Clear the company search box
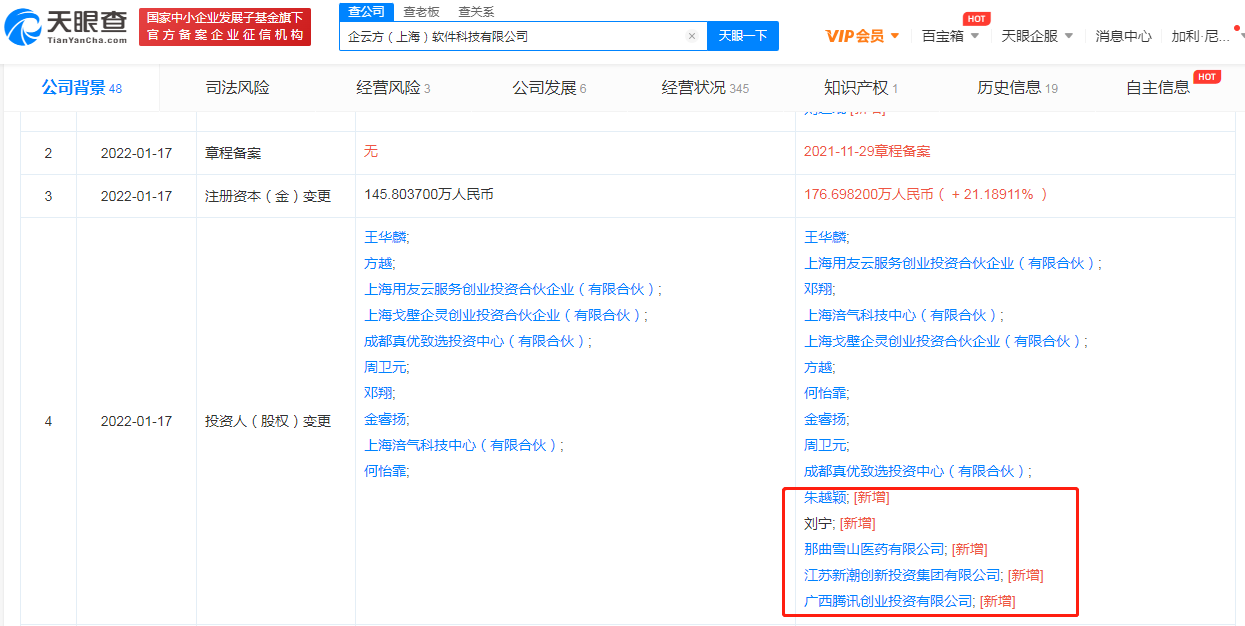1245x626 pixels. point(691,36)
